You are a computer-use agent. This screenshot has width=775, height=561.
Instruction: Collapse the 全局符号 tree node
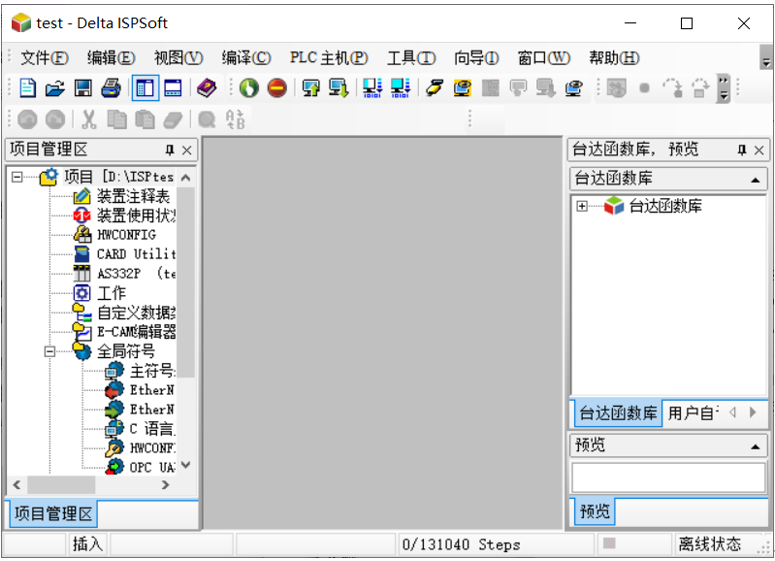point(49,351)
